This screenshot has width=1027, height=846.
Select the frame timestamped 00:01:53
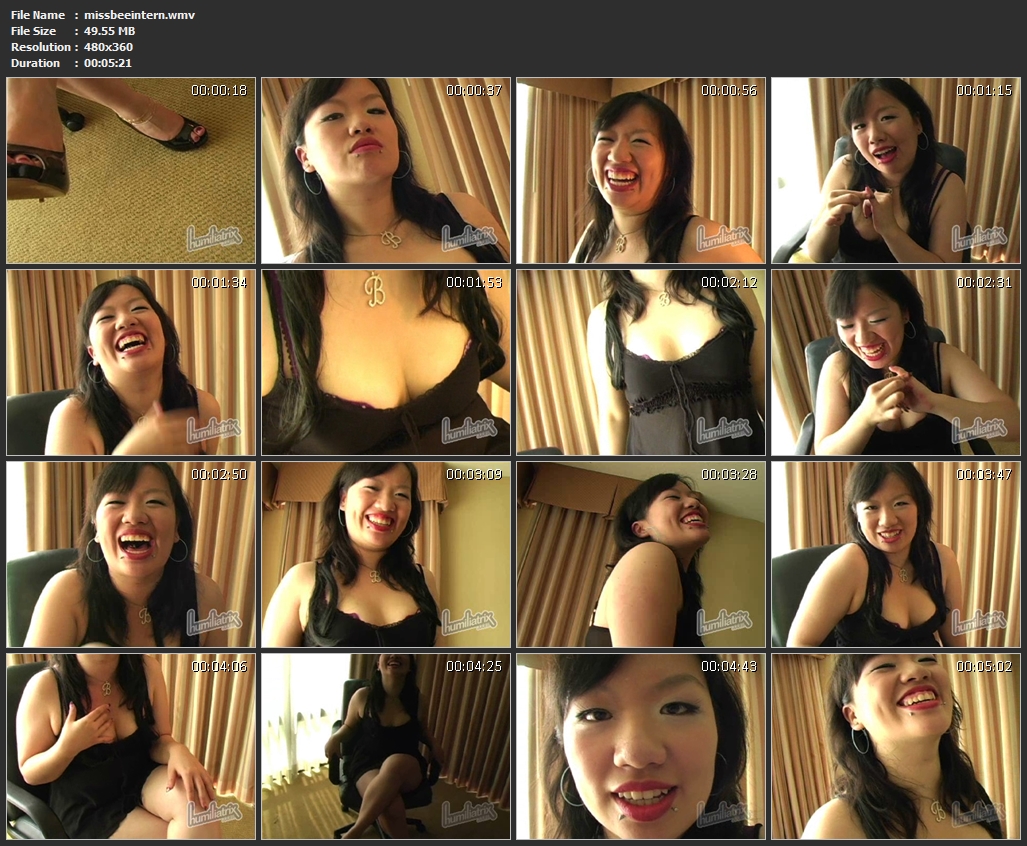point(386,363)
